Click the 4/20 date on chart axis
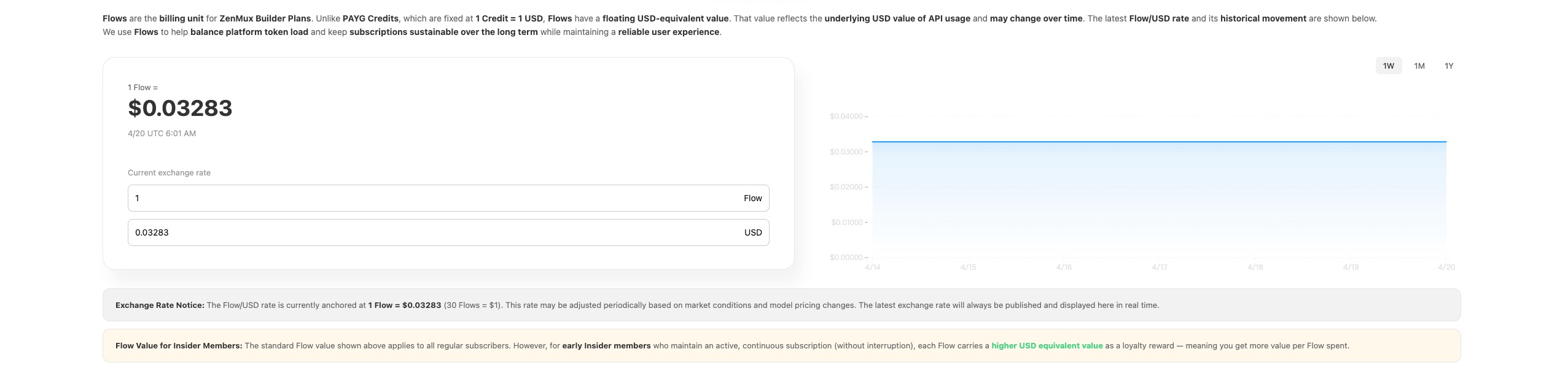The image size is (1568, 376). click(1446, 267)
